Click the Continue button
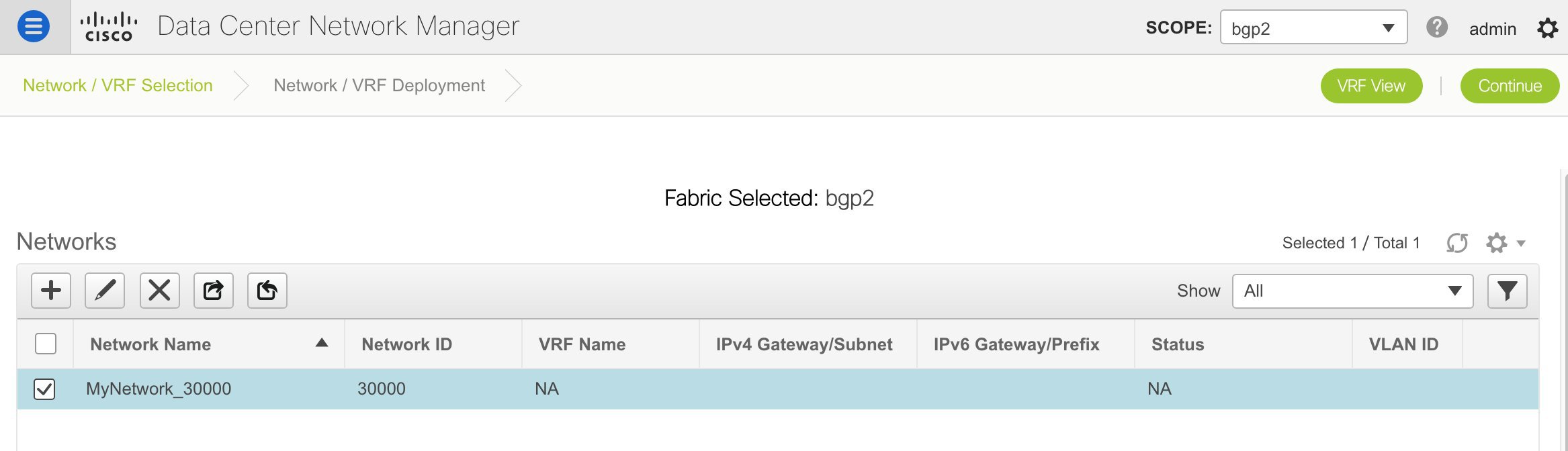Screen dimensions: 1568x451 pyautogui.click(x=1510, y=86)
